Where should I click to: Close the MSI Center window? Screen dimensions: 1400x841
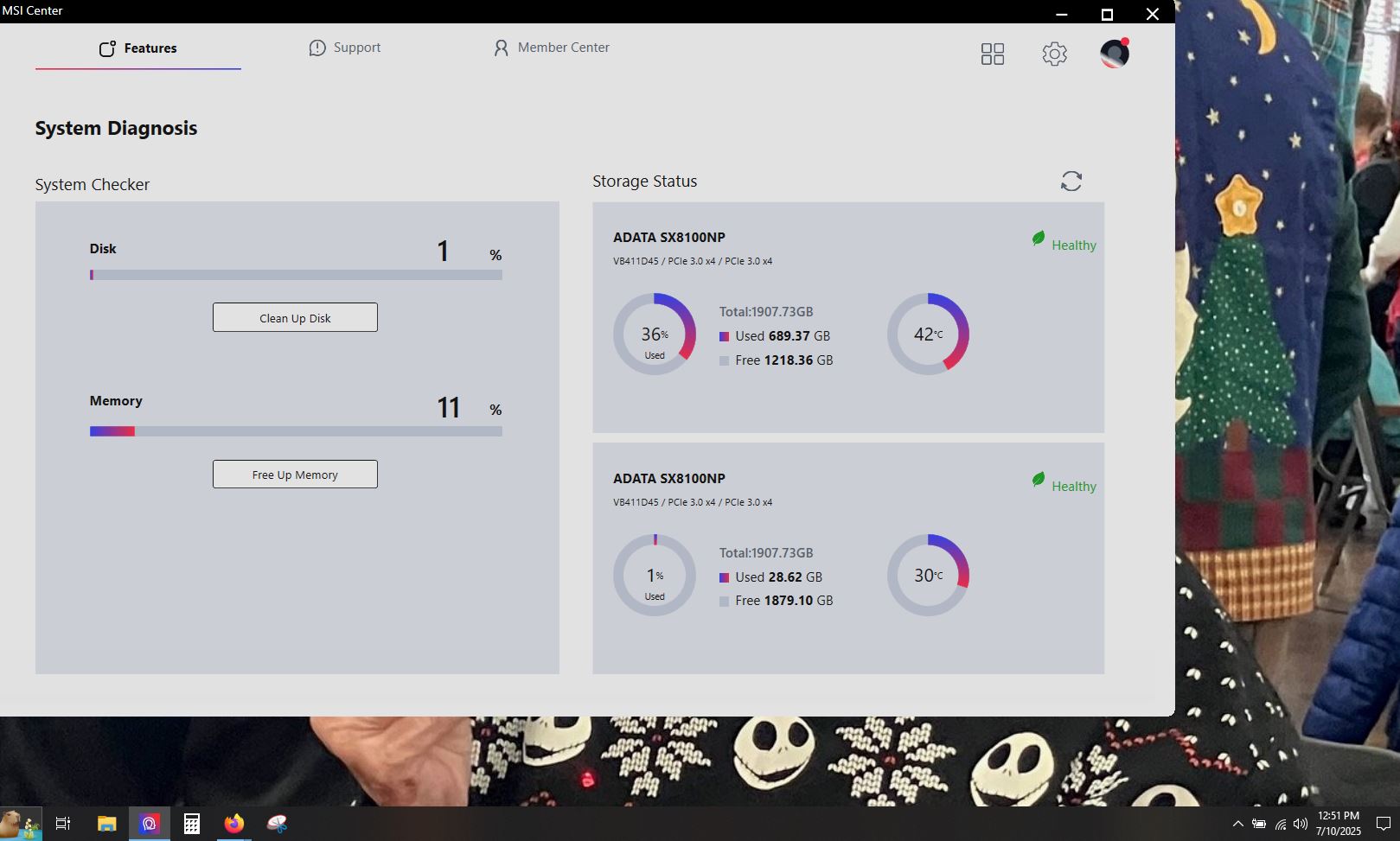tap(1152, 14)
